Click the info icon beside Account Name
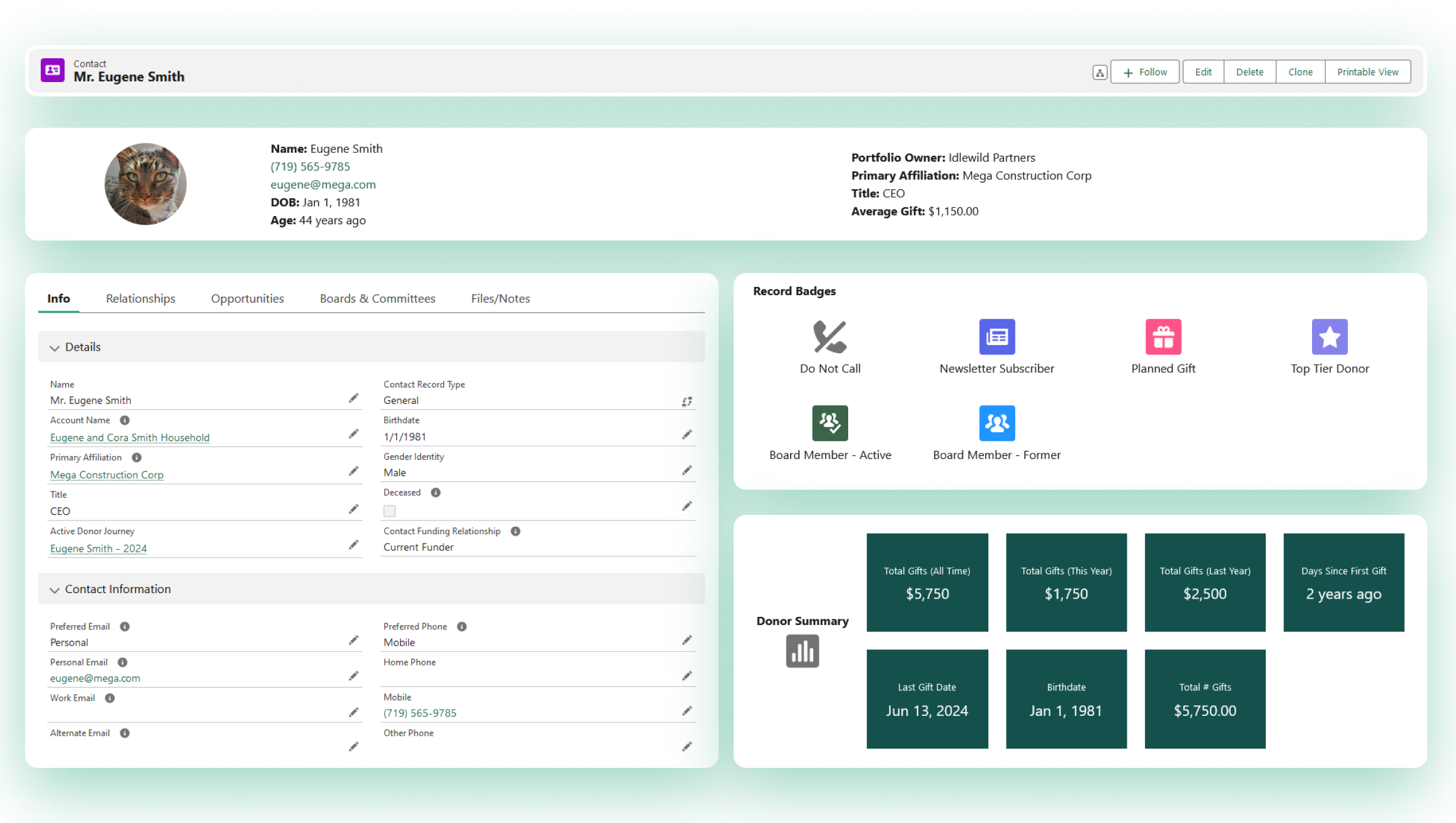The width and height of the screenshot is (1456, 823). pyautogui.click(x=125, y=420)
